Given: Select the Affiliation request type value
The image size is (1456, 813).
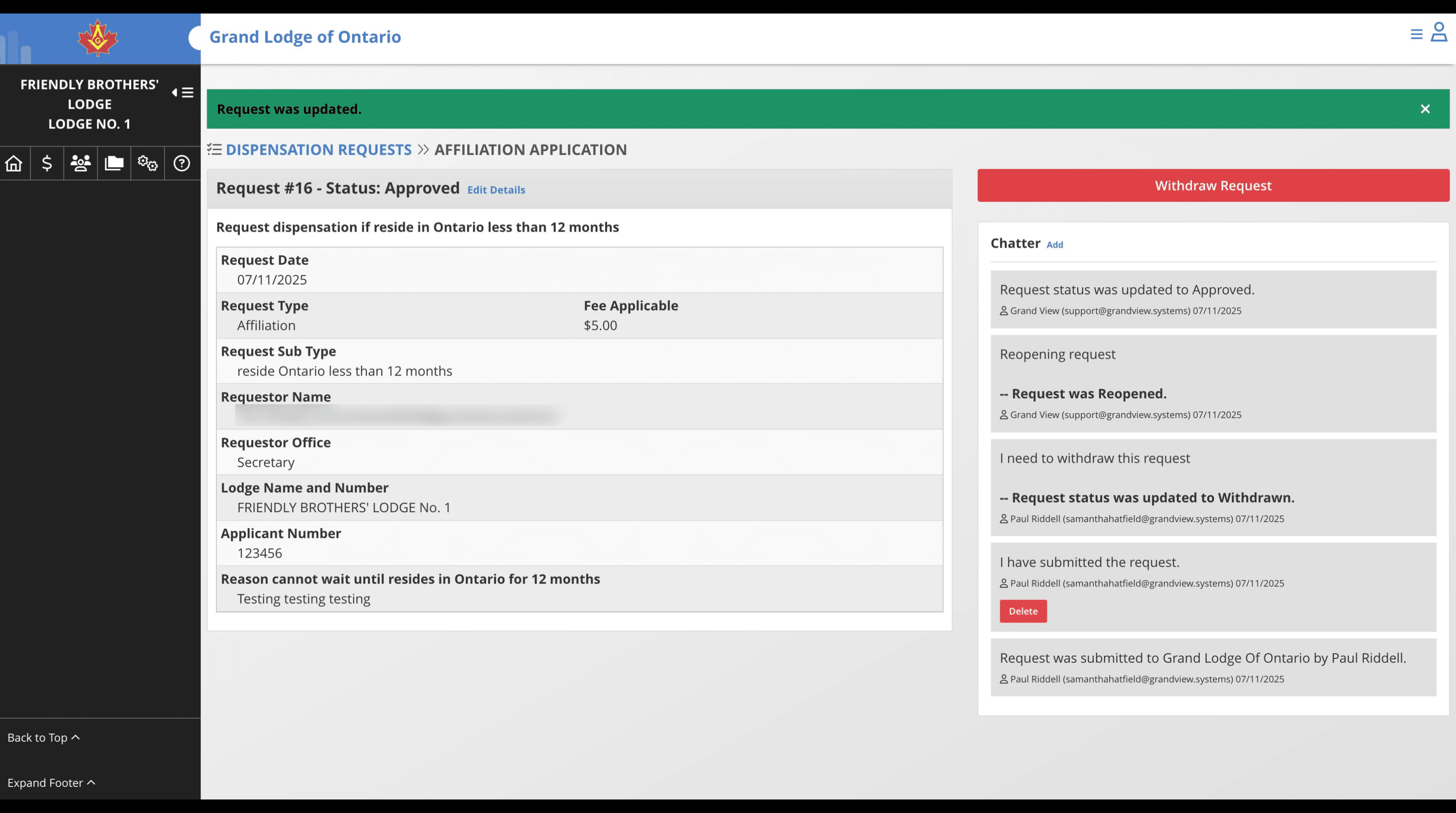Looking at the screenshot, I should coord(266,325).
